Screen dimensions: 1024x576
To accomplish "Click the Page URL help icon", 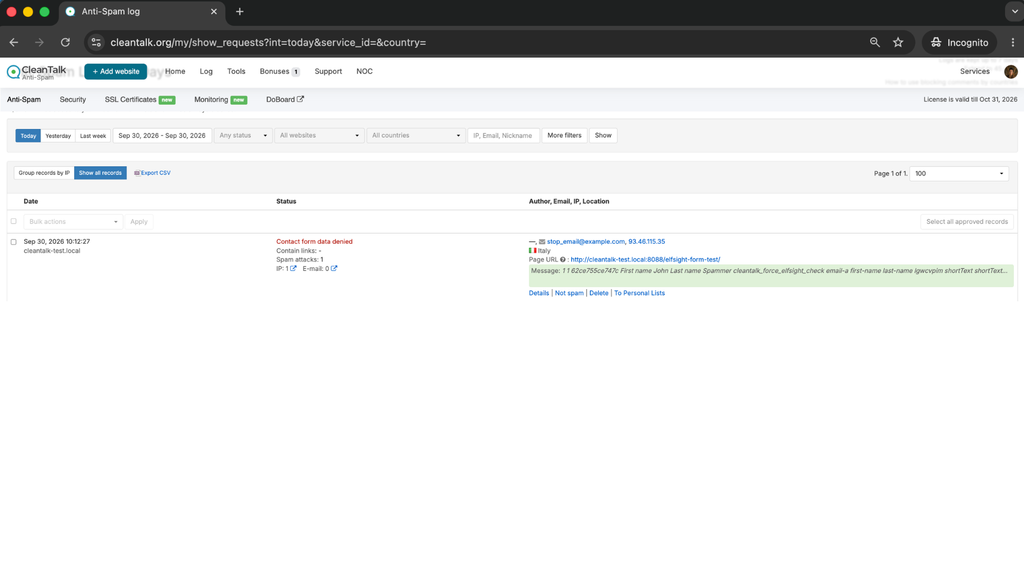I will pyautogui.click(x=563, y=260).
